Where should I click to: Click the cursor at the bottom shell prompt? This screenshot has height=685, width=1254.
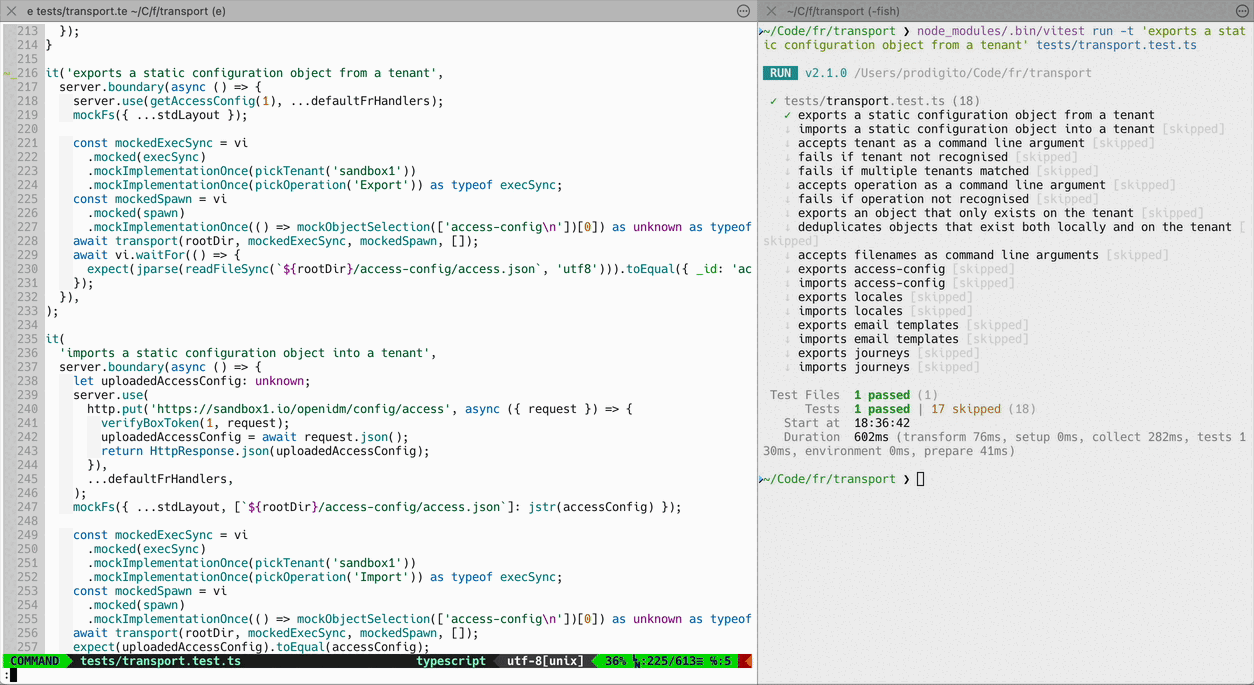[x=921, y=479]
